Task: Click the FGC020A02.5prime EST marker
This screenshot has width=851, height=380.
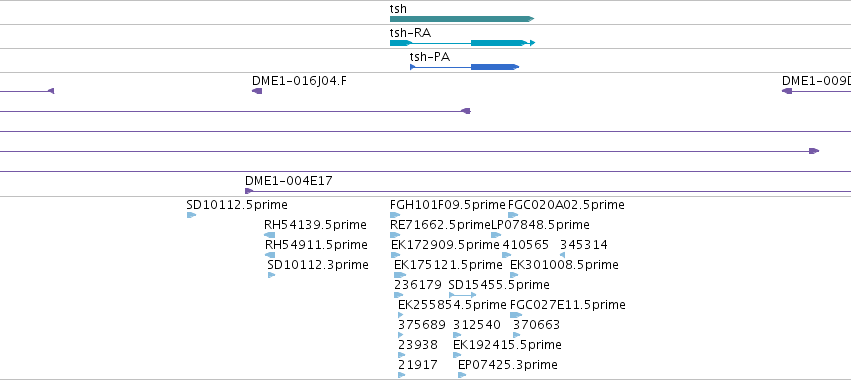Action: pyautogui.click(x=513, y=215)
